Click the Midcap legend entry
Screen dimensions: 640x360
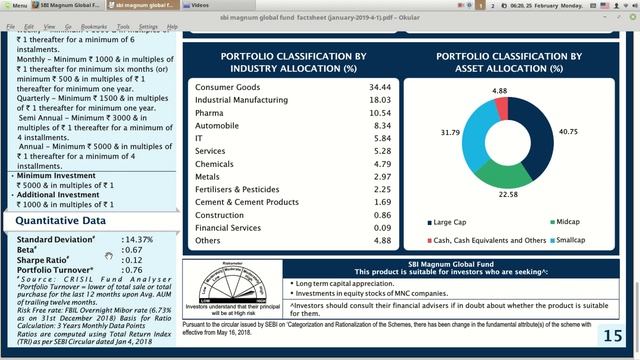[x=565, y=222]
